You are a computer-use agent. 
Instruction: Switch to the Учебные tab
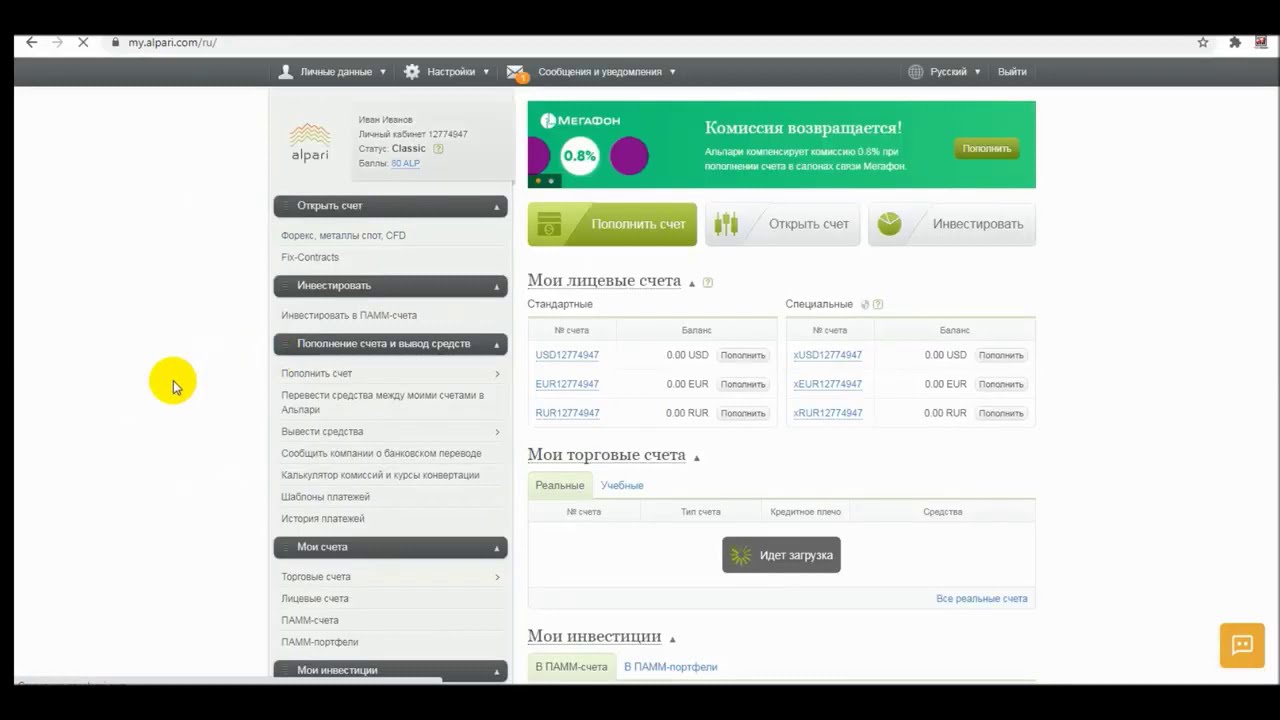tap(622, 485)
